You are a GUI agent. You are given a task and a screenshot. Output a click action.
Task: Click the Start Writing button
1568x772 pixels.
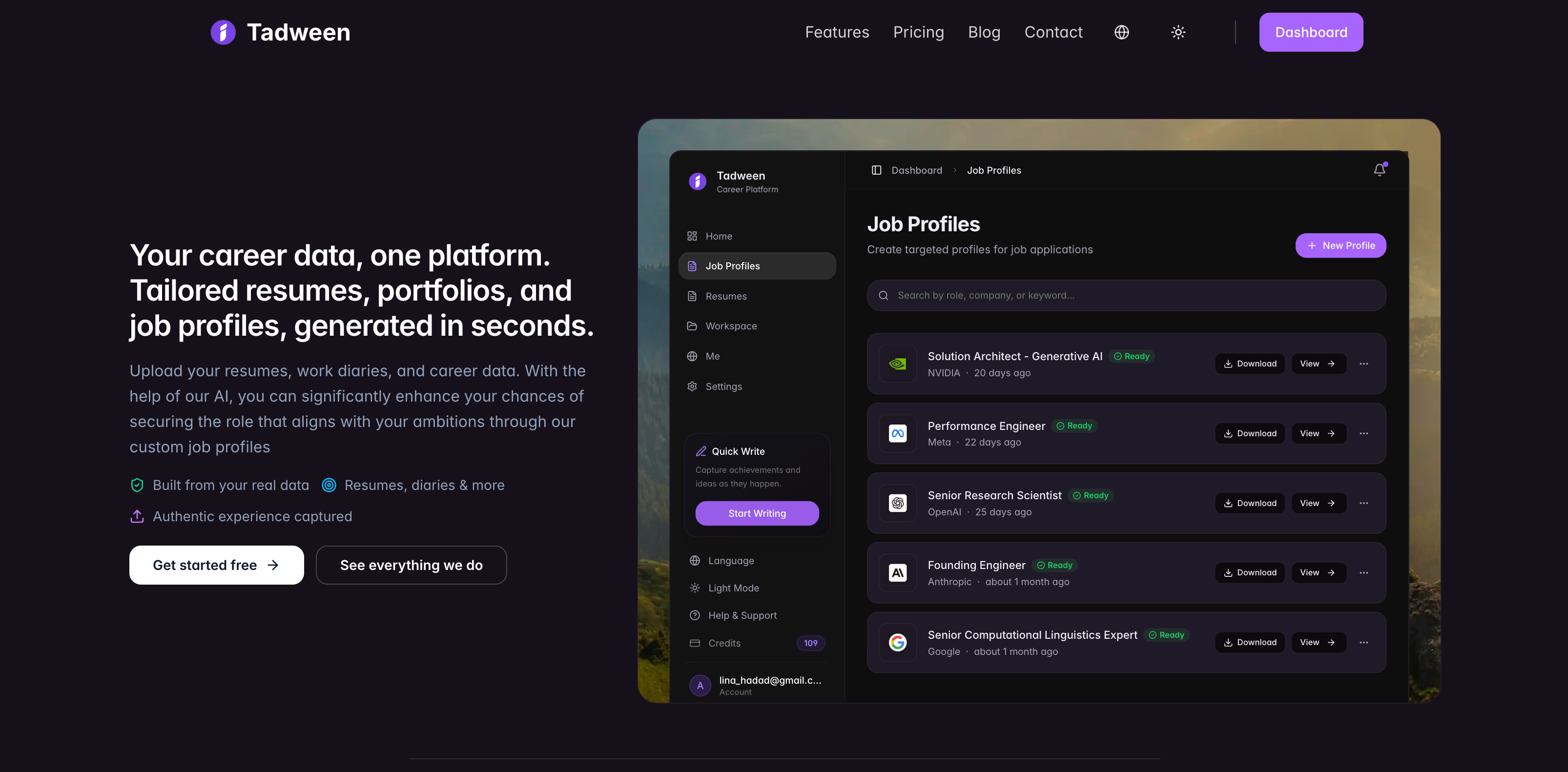pos(757,513)
